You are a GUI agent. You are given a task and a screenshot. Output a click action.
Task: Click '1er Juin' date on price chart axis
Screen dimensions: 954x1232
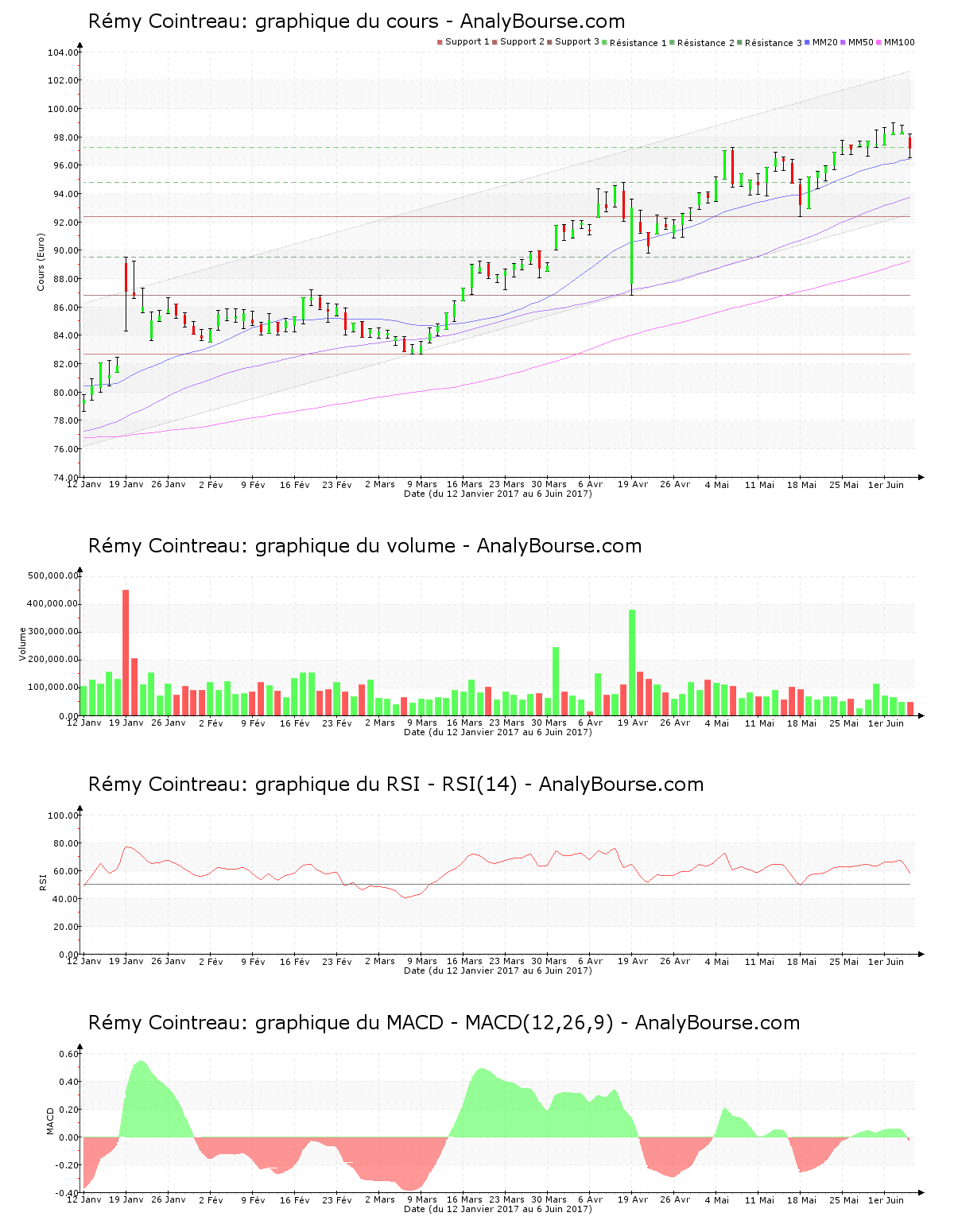(x=886, y=485)
